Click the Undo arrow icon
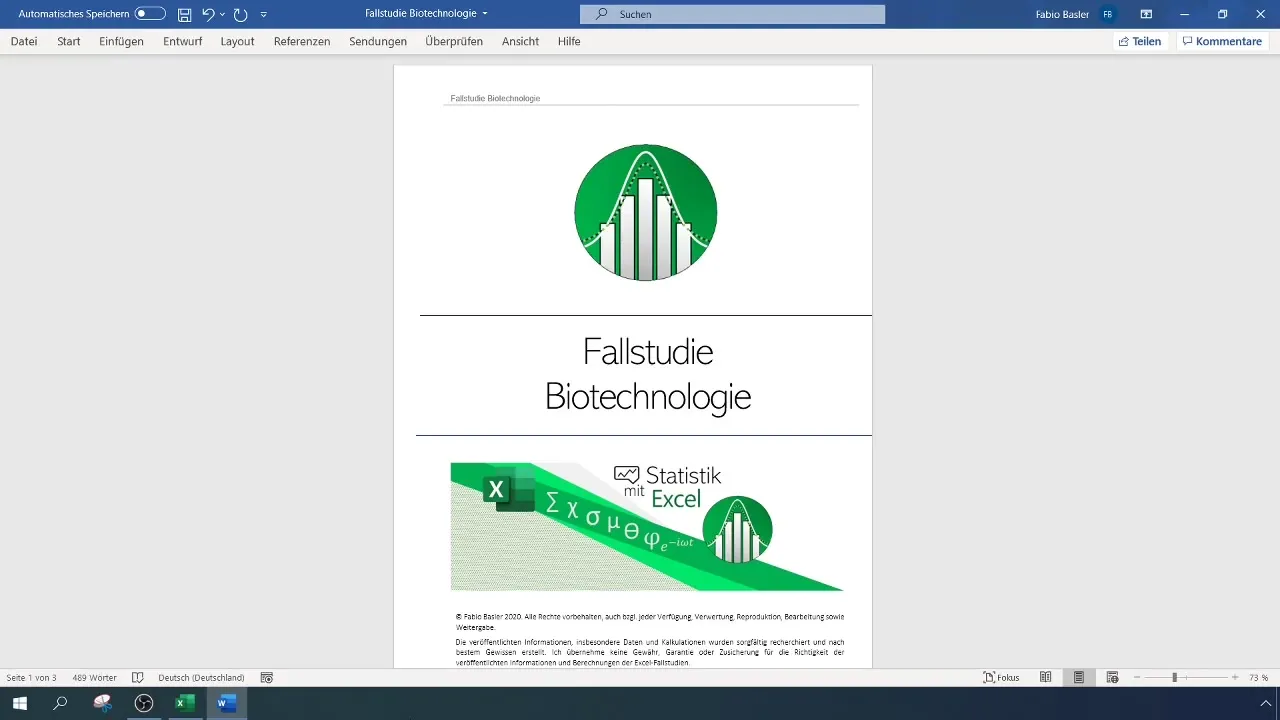 pyautogui.click(x=208, y=14)
